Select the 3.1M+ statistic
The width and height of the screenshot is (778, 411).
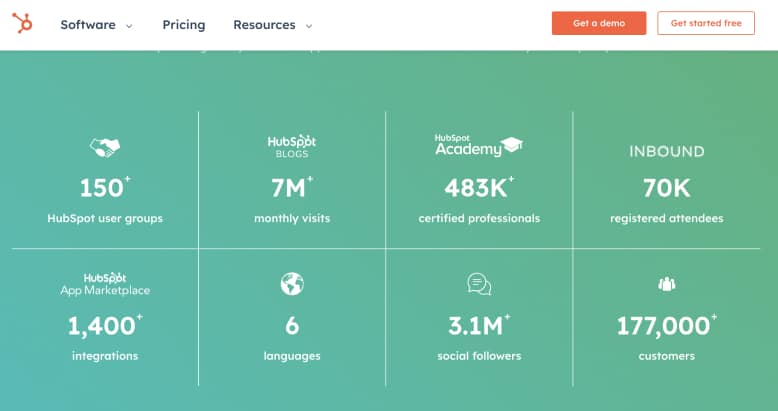point(479,326)
